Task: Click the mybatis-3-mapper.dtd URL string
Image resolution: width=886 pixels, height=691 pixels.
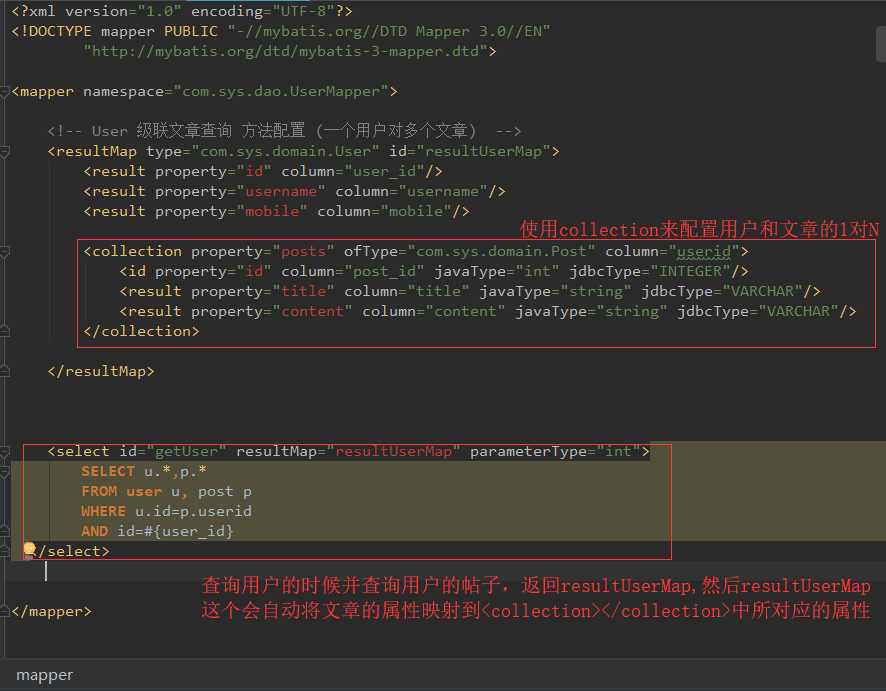Action: [285, 51]
